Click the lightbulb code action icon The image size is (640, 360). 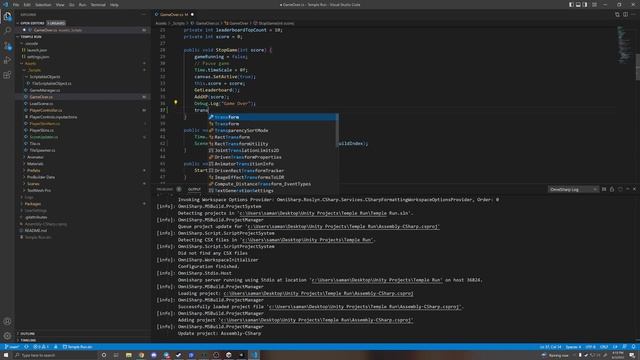(x=176, y=102)
